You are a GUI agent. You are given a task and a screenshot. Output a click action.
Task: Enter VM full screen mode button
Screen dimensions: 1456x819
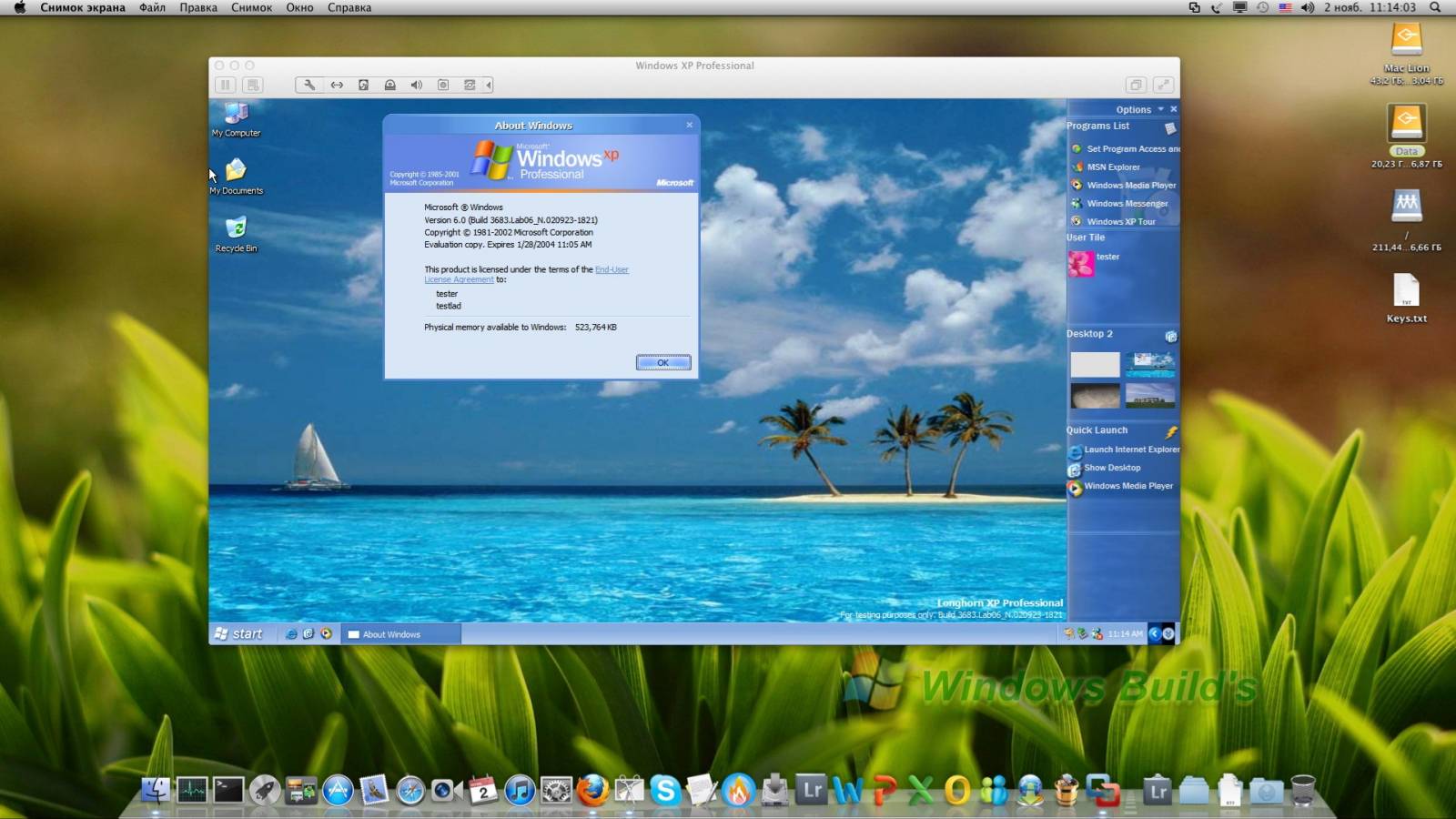click(x=1163, y=85)
